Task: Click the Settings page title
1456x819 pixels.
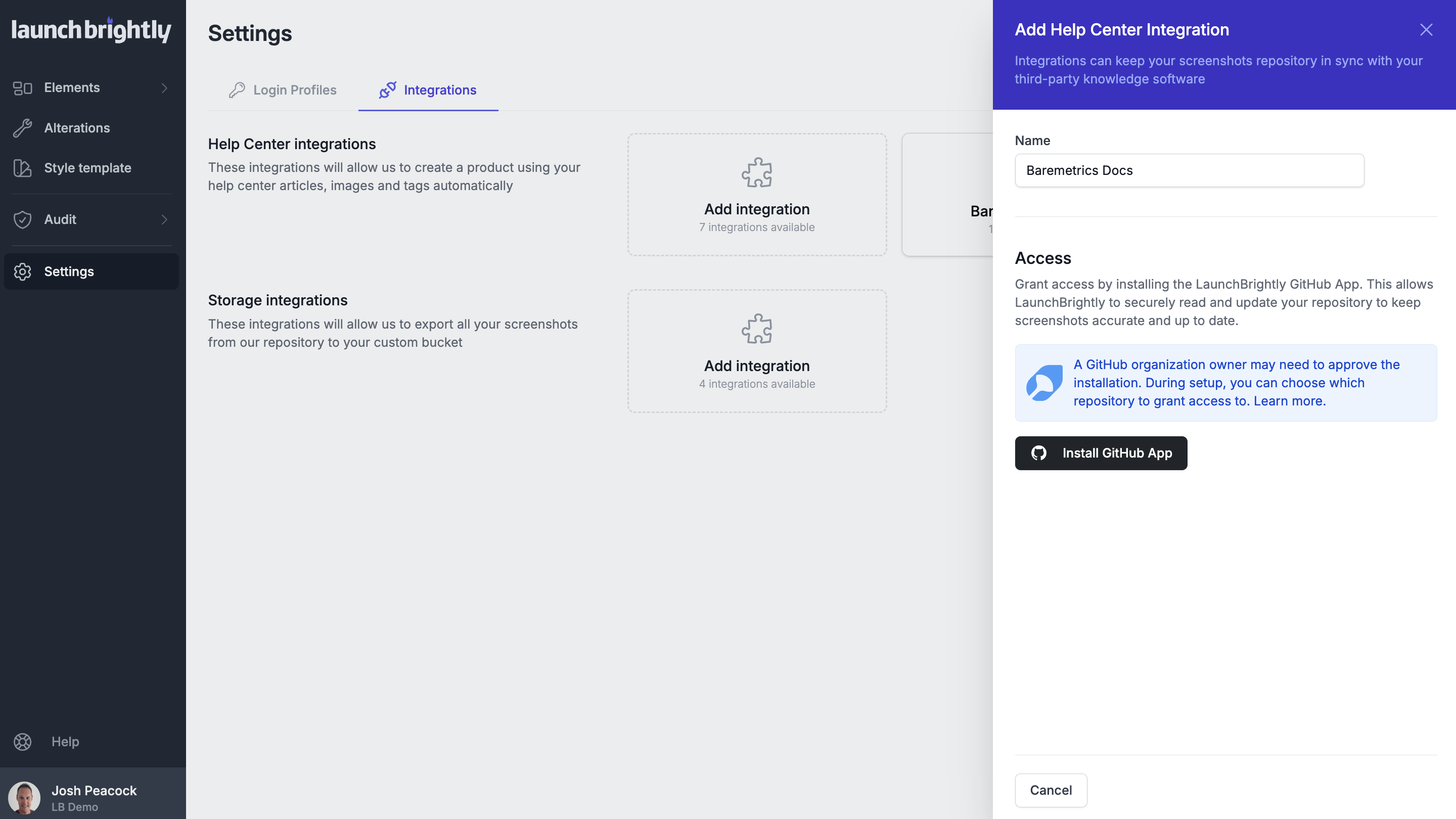Action: [250, 33]
